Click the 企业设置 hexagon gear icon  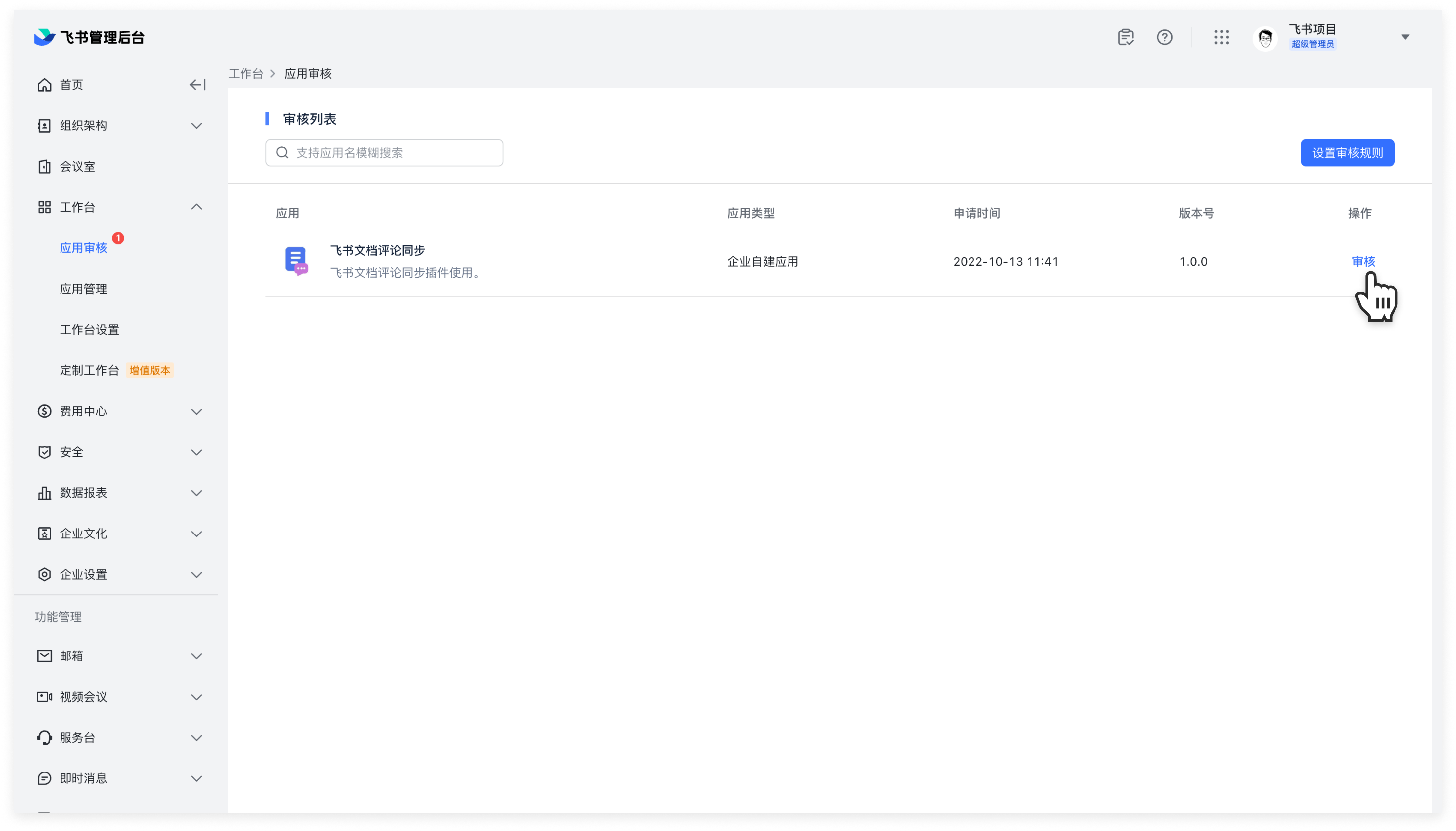click(x=45, y=574)
